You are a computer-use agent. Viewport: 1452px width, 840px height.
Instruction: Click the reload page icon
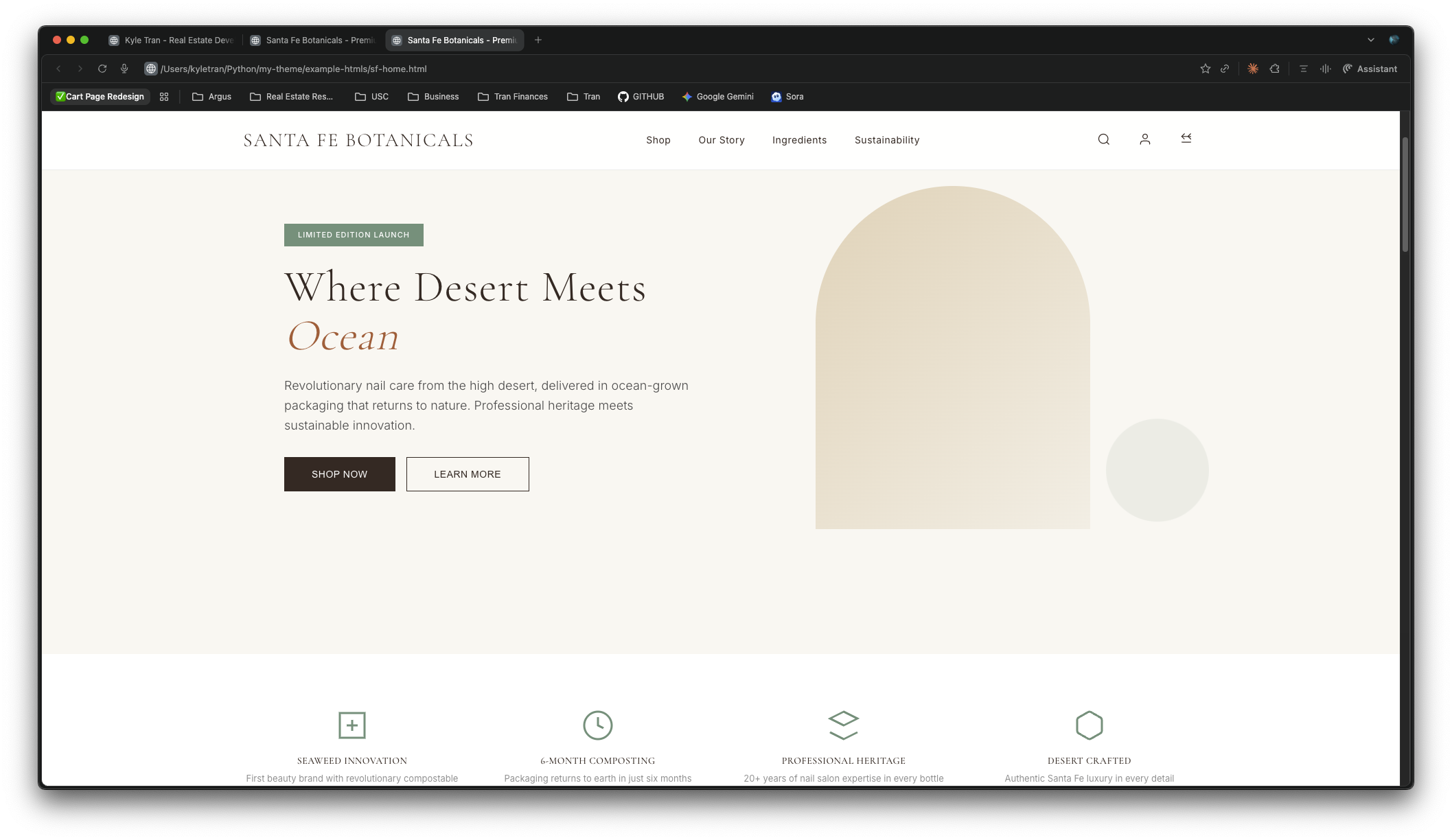[x=102, y=69]
